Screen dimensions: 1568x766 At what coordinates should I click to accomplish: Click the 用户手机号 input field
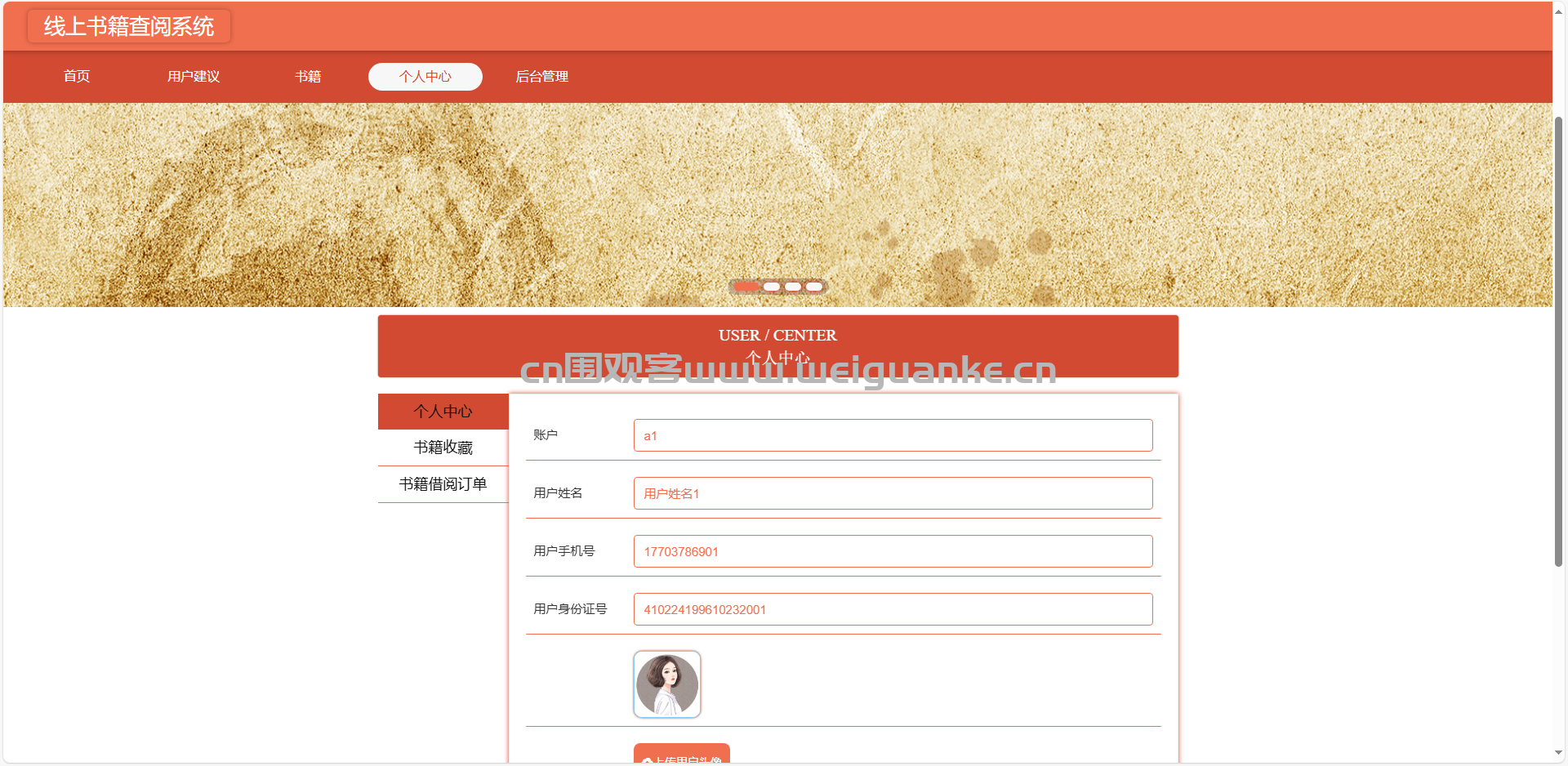tap(893, 551)
